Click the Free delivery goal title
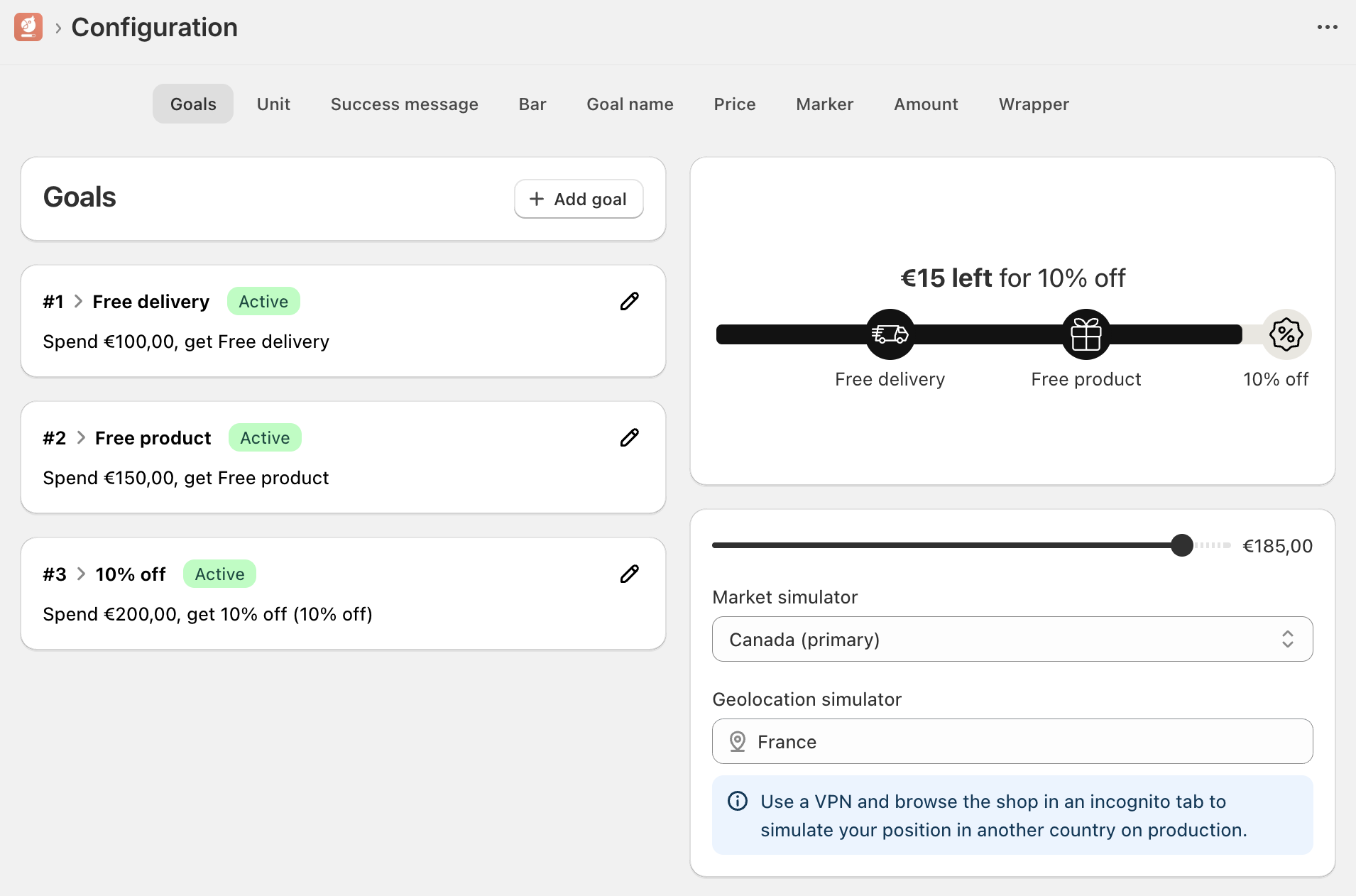 click(151, 302)
